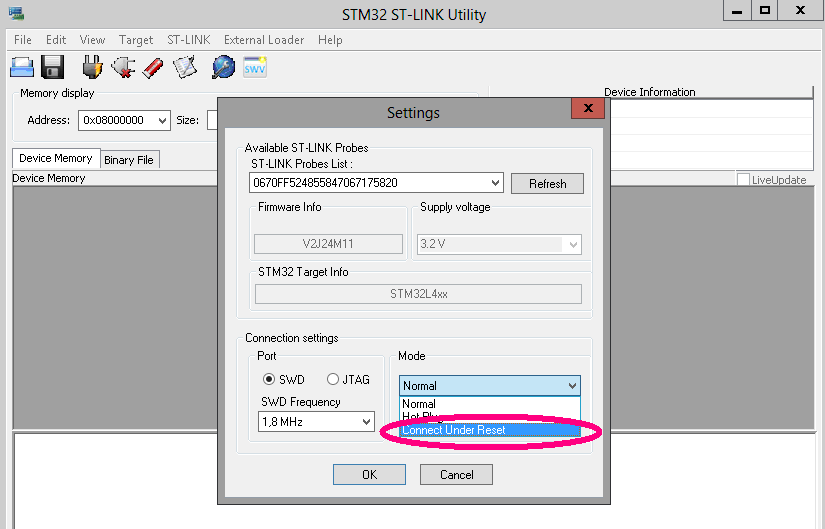Open the External Loader menu
The image size is (825, 529).
(264, 40)
